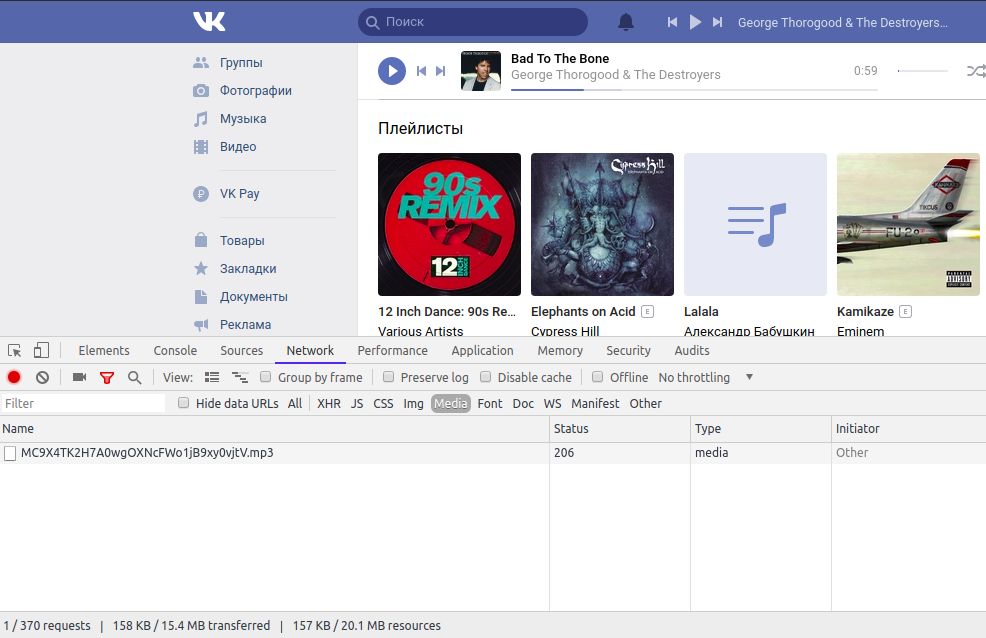Viewport: 986px width, 638px height.
Task: Tick checkbox beside mp3 request row
Action: tap(9, 453)
